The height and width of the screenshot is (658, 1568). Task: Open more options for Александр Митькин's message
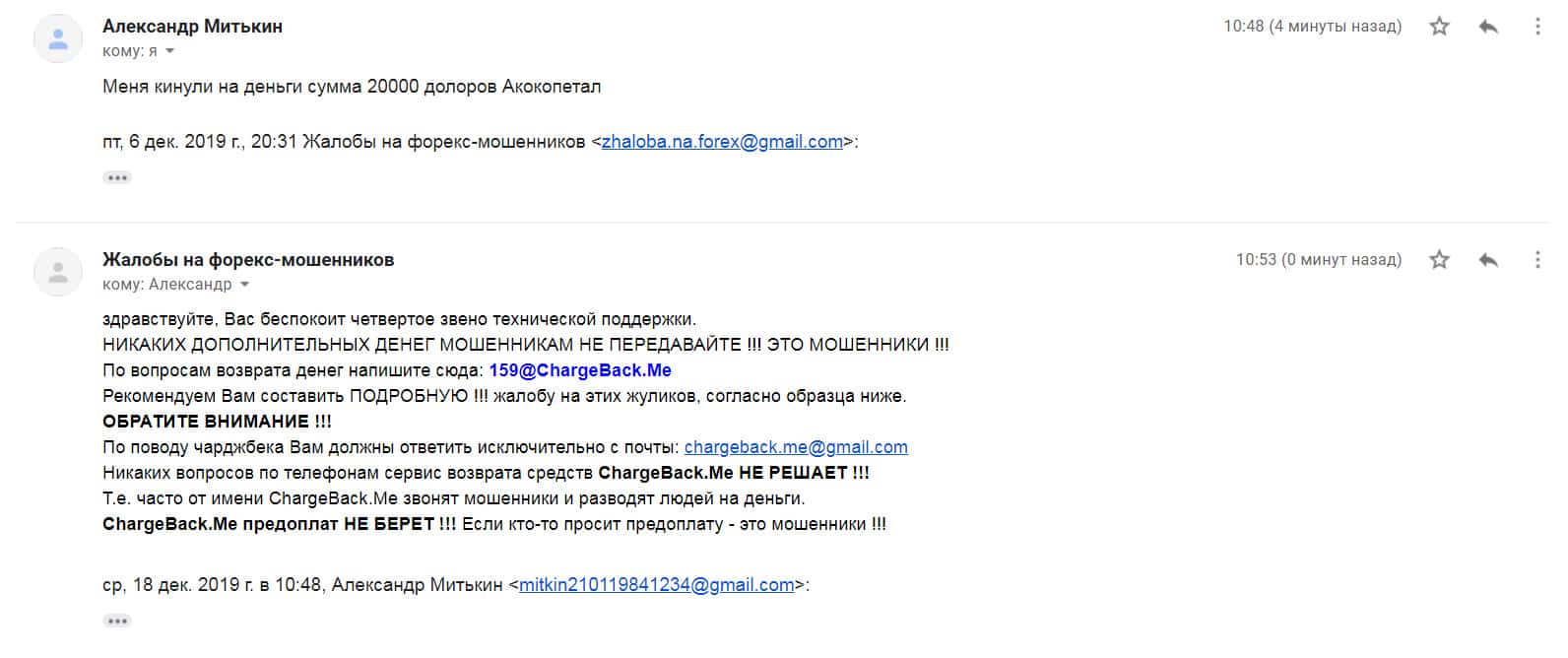[x=1537, y=27]
